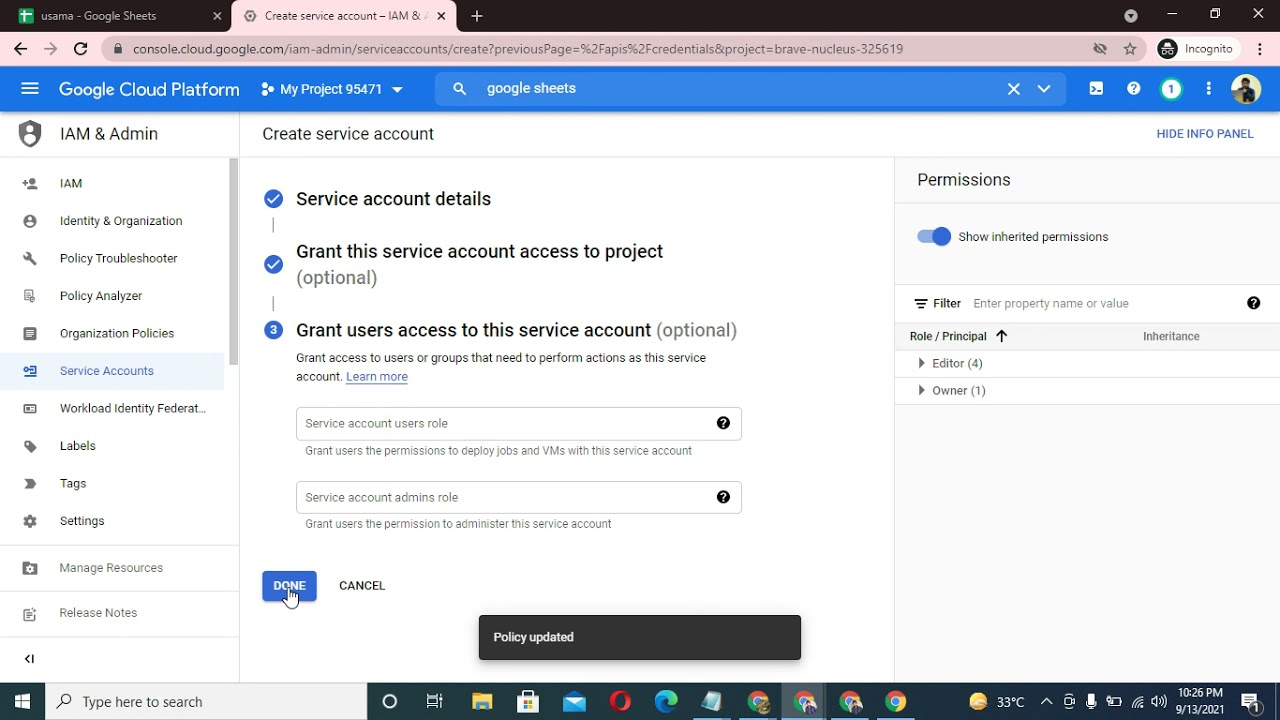
Task: Show help for Service account users role
Action: coord(723,423)
